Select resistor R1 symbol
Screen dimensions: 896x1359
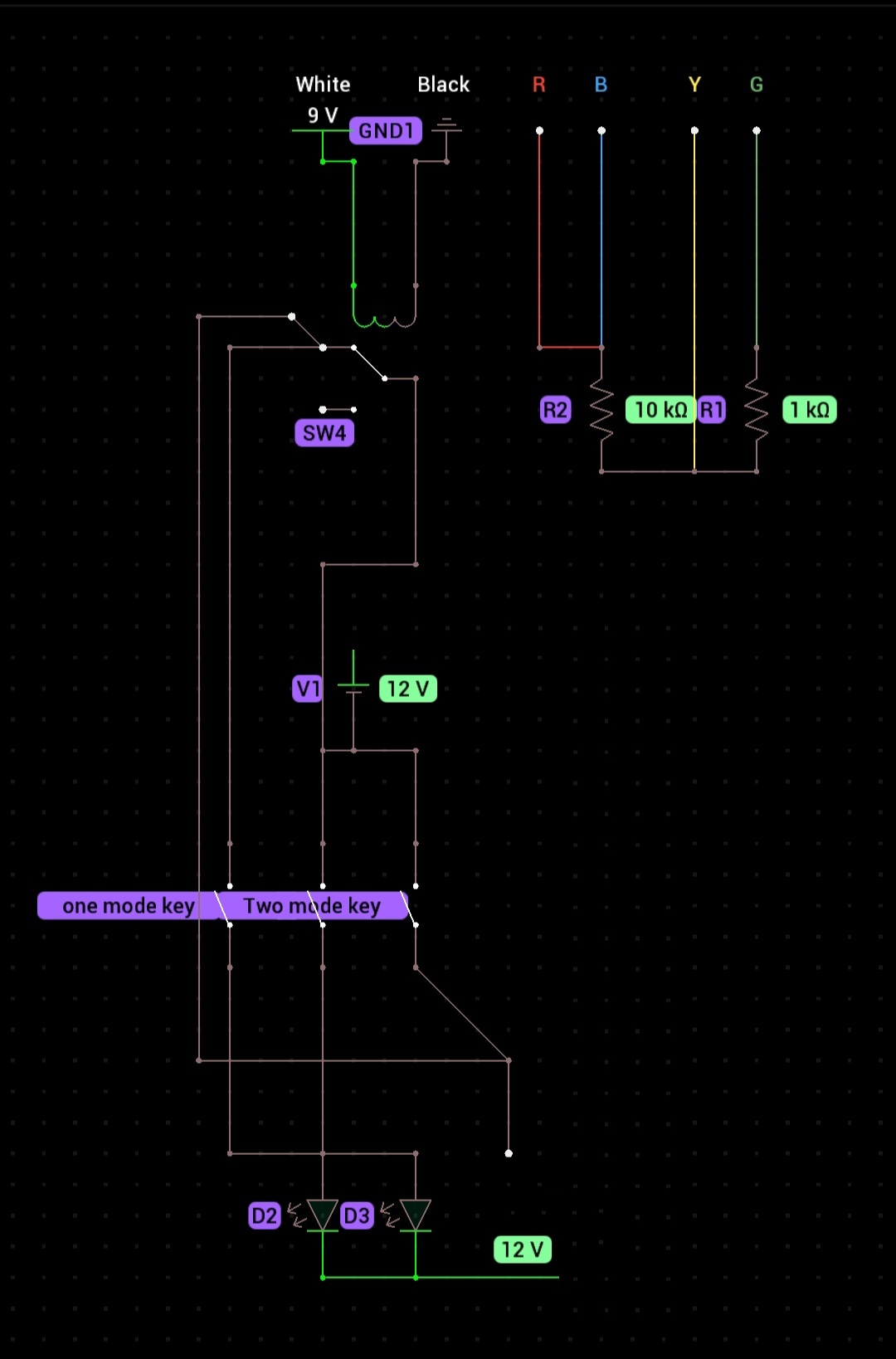click(757, 410)
